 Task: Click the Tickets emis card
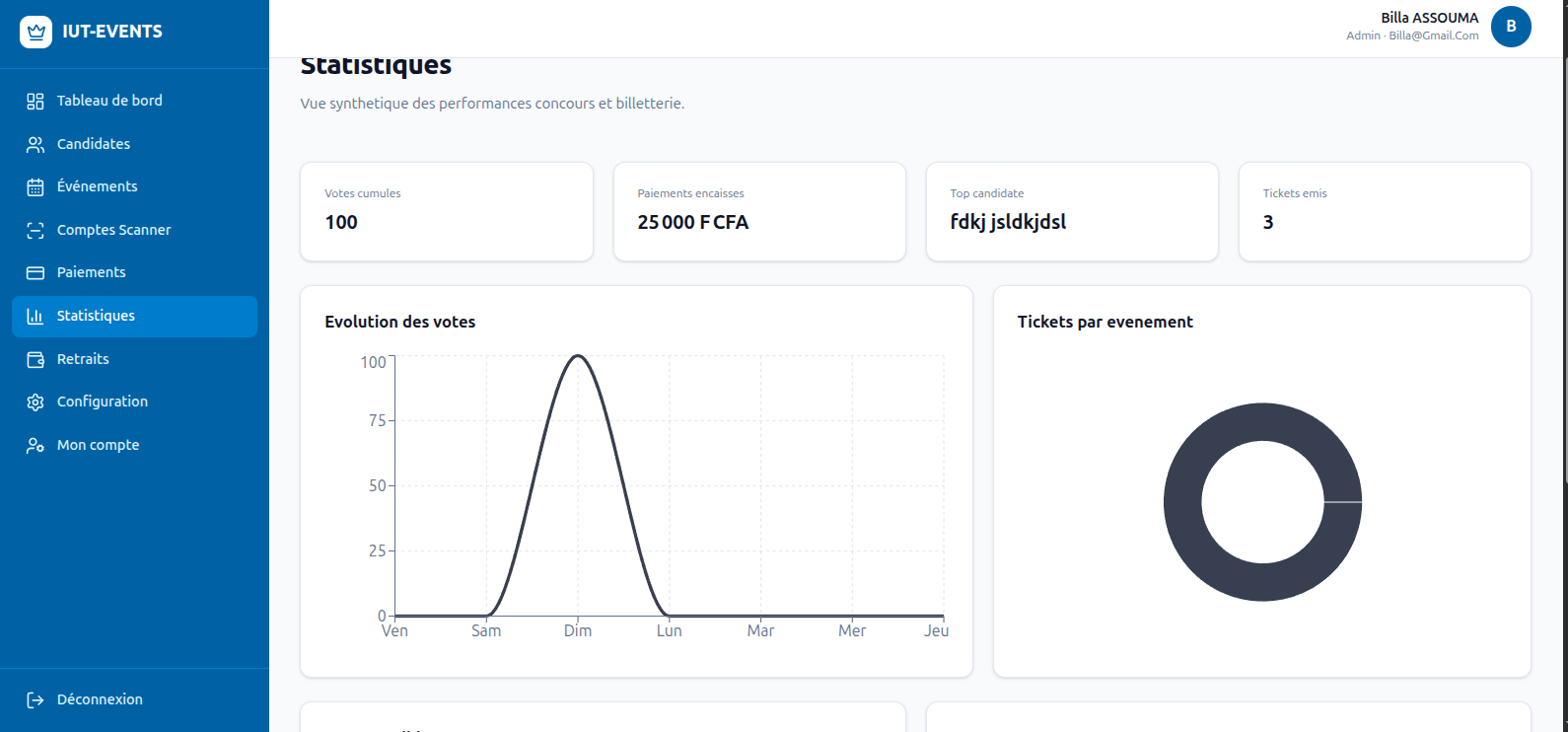point(1385,212)
